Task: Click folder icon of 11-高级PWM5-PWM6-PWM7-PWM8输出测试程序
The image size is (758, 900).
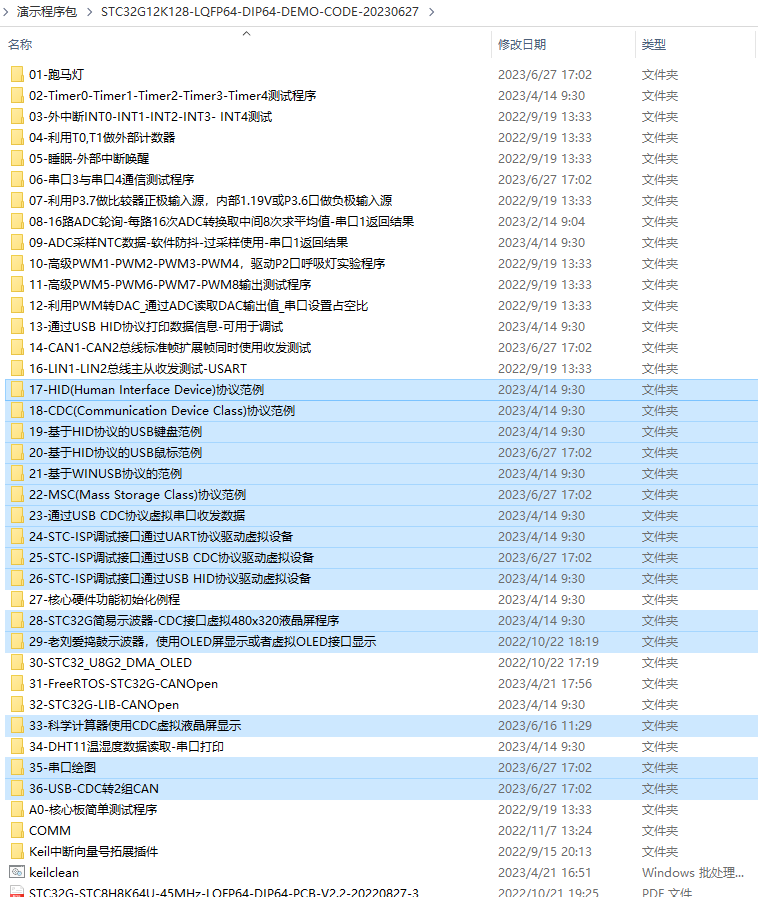Action: click(x=17, y=285)
